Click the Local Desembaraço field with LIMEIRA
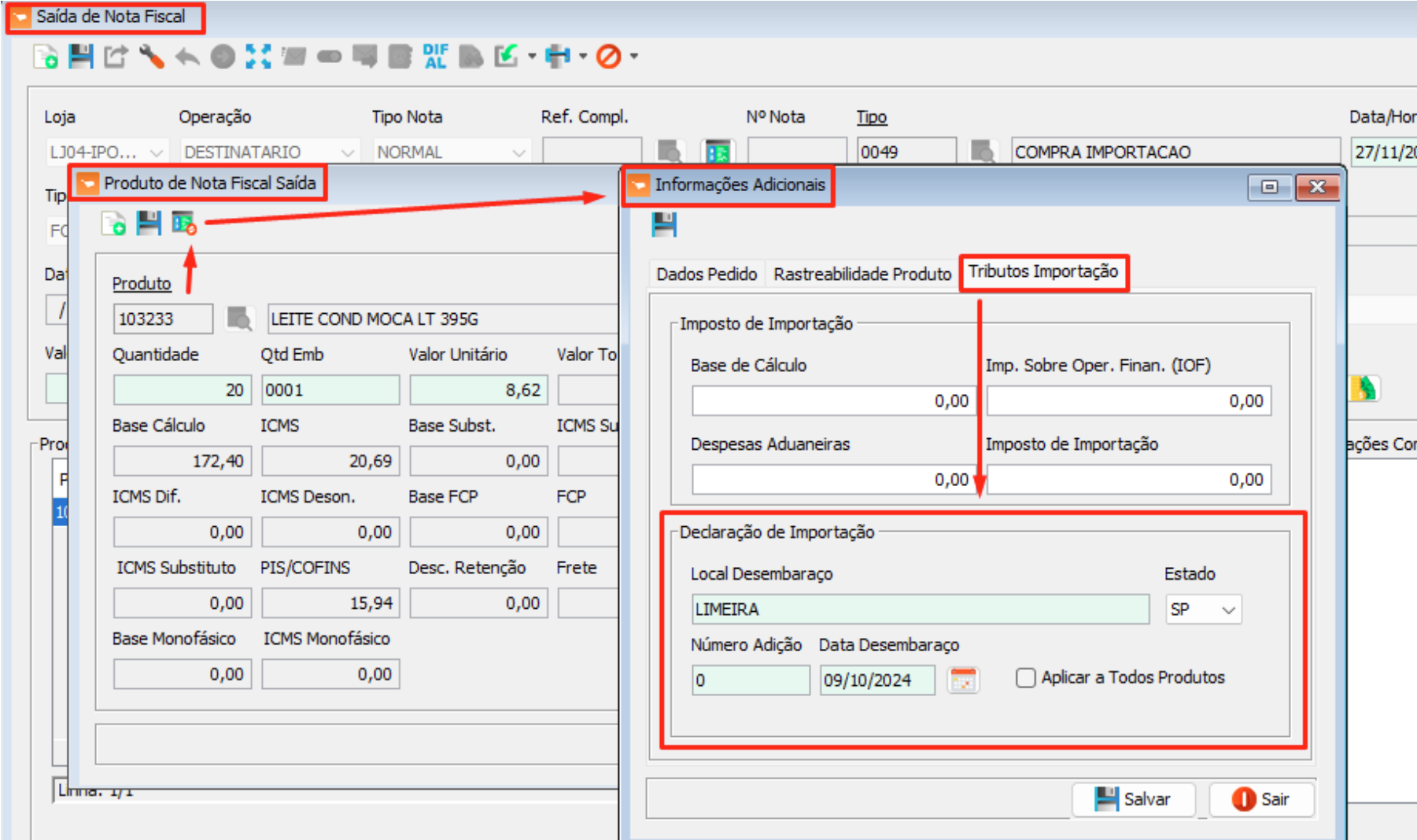The height and width of the screenshot is (840, 1417). [919, 610]
